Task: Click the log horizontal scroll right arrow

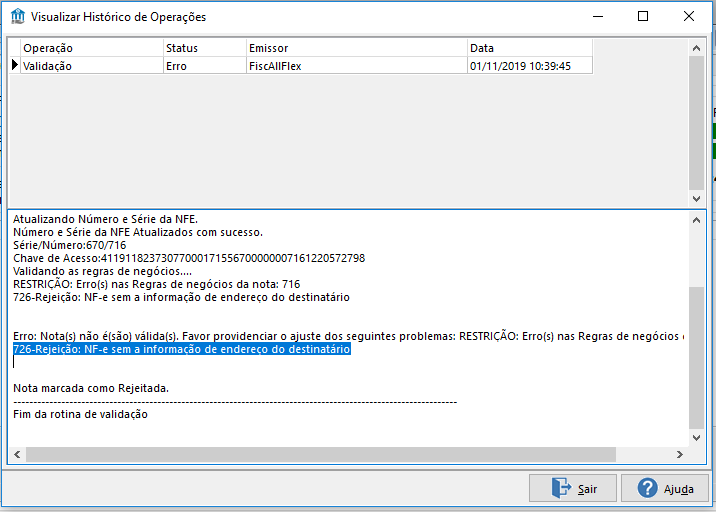Action: point(679,454)
